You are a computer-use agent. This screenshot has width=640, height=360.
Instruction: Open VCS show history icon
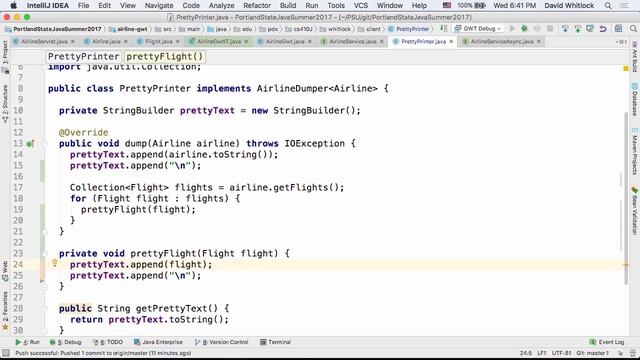[590, 29]
